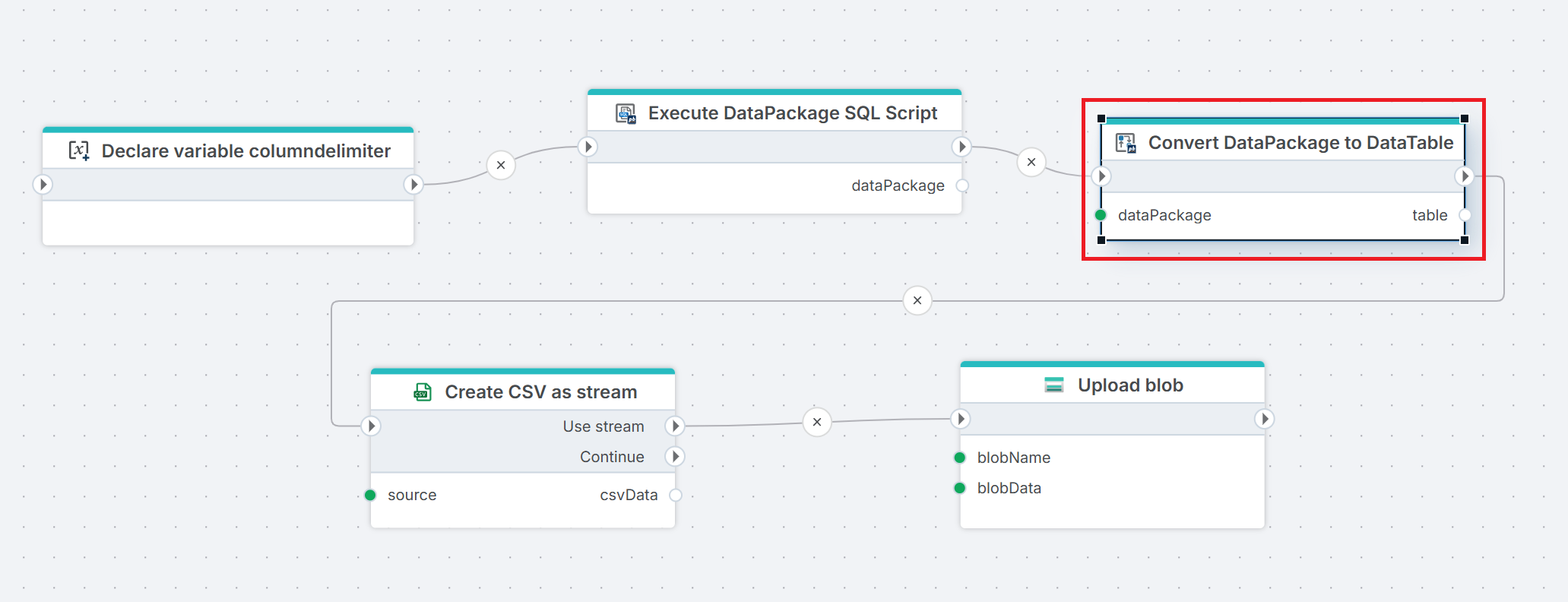Remove connection between Declare variable and Execute SQL
This screenshot has width=1568, height=602.
(501, 165)
